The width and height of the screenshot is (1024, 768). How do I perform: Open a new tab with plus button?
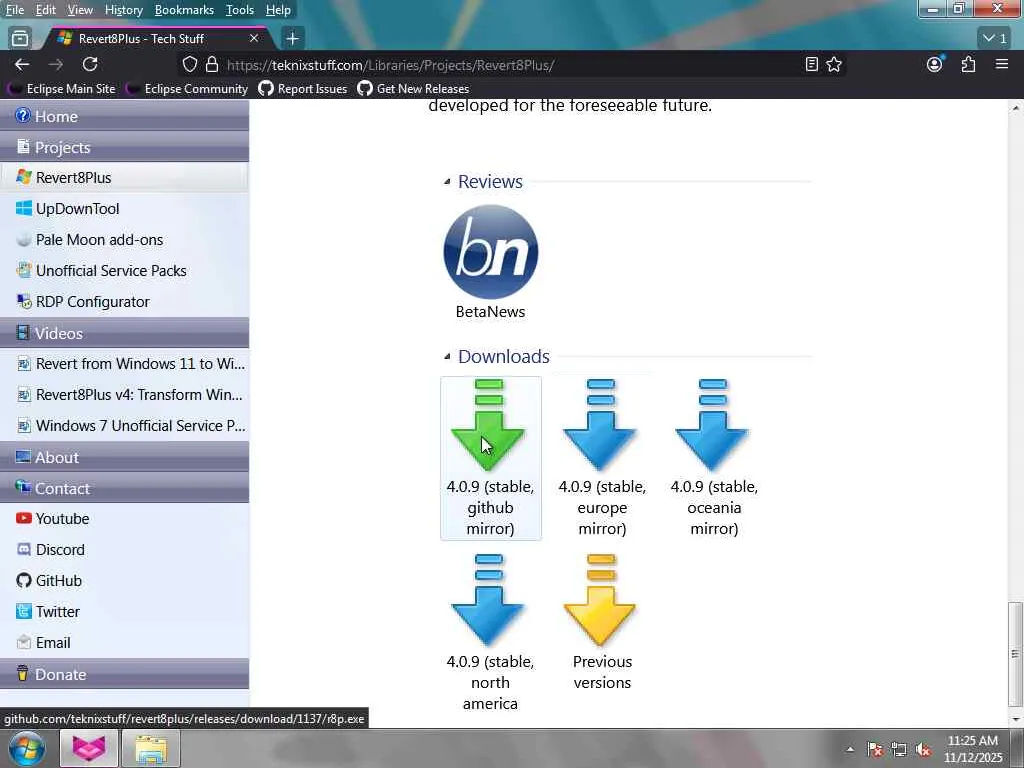(293, 39)
